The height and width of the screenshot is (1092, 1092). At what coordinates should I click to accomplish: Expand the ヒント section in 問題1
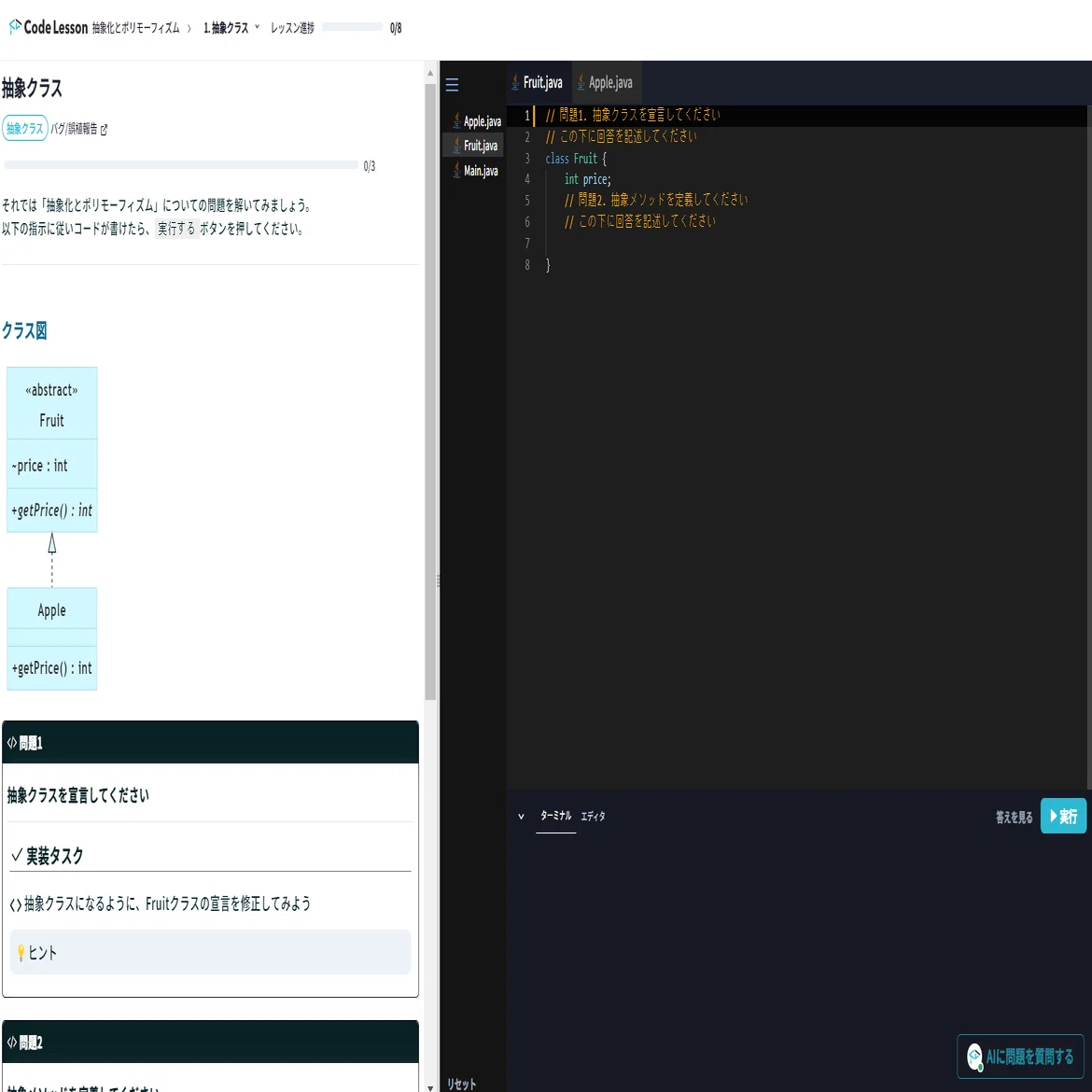tap(210, 952)
